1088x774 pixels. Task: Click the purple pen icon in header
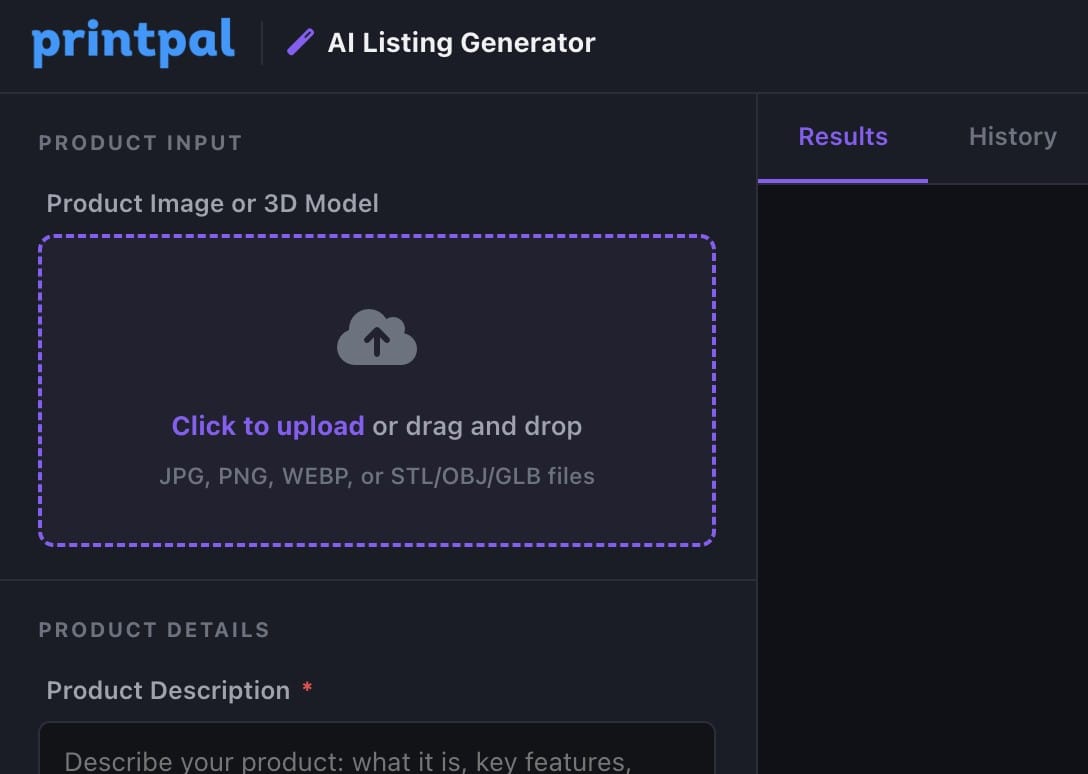[300, 42]
